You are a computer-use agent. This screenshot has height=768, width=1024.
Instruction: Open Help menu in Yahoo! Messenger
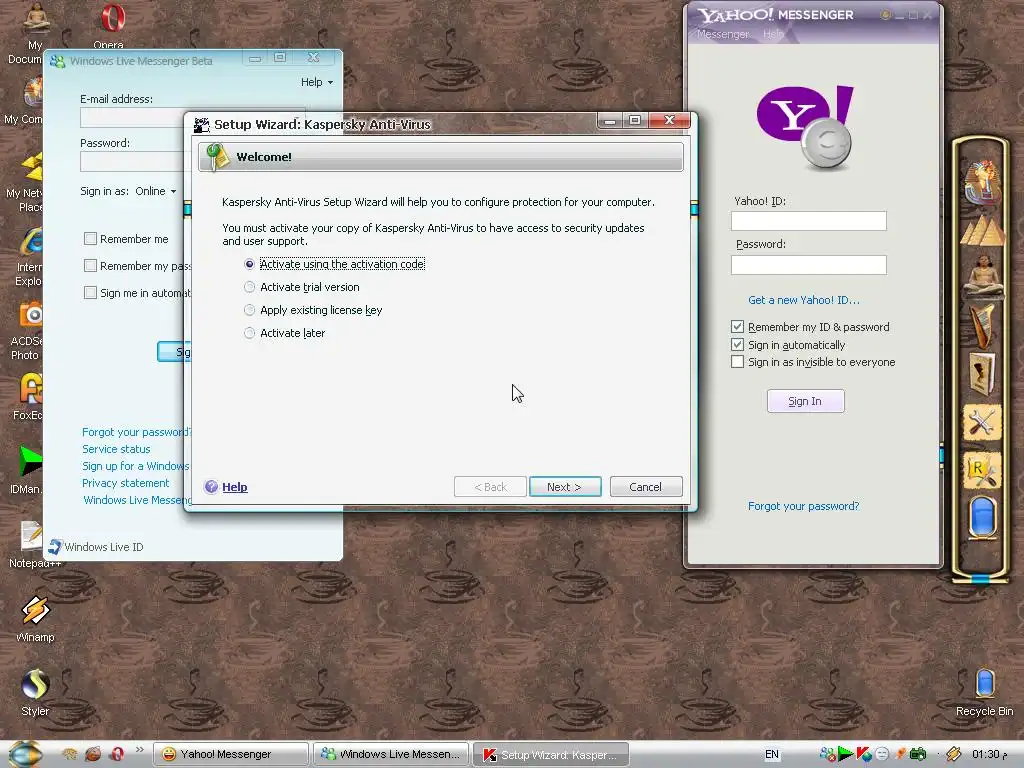[773, 34]
